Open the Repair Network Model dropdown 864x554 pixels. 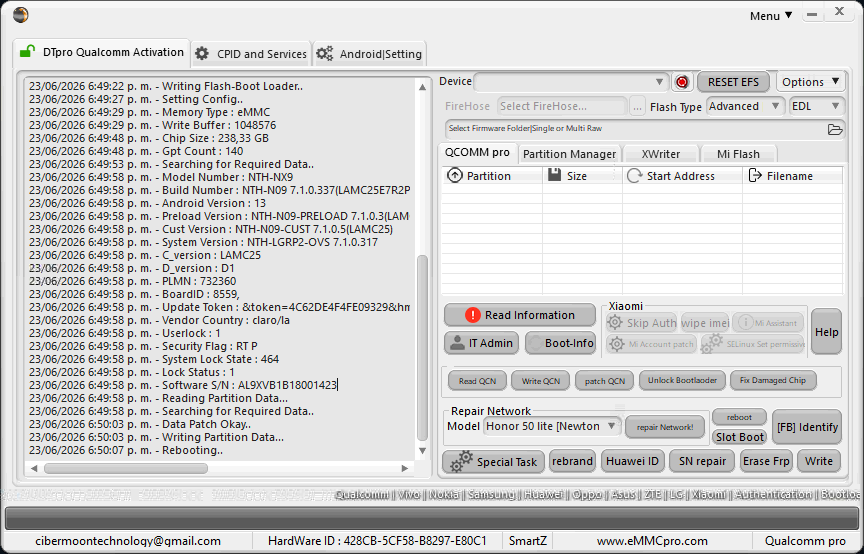pyautogui.click(x=552, y=427)
